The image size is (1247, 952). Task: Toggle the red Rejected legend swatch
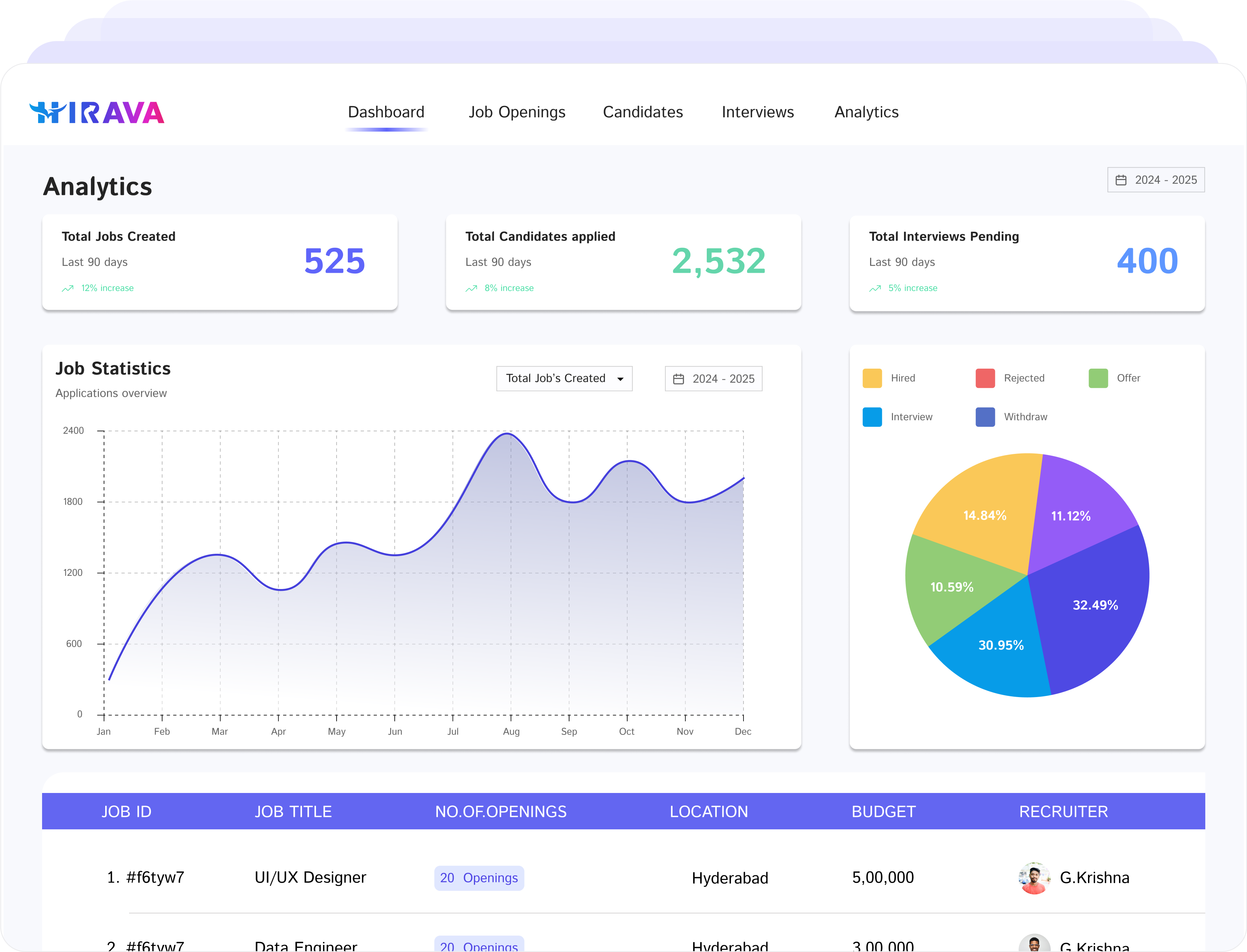pos(985,378)
